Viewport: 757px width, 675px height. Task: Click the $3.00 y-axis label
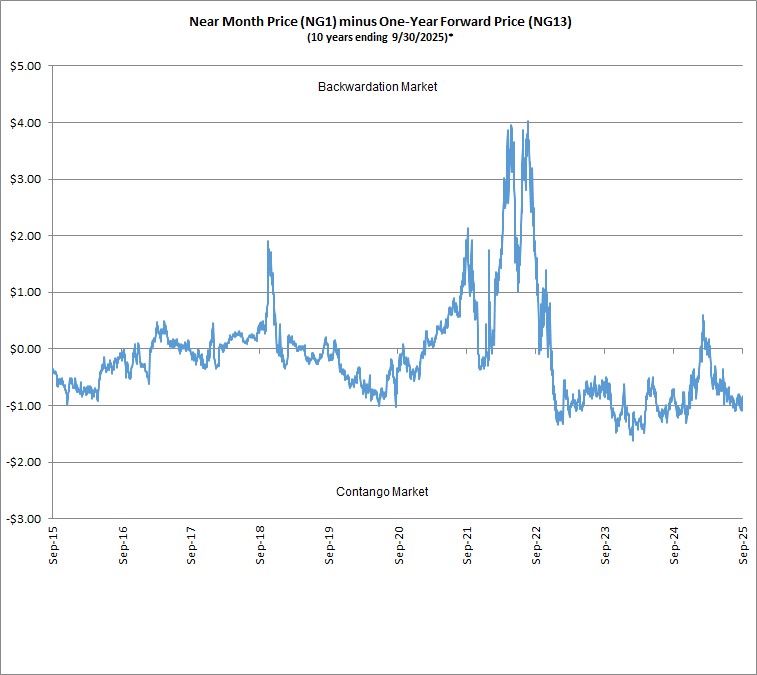pyautogui.click(x=26, y=180)
